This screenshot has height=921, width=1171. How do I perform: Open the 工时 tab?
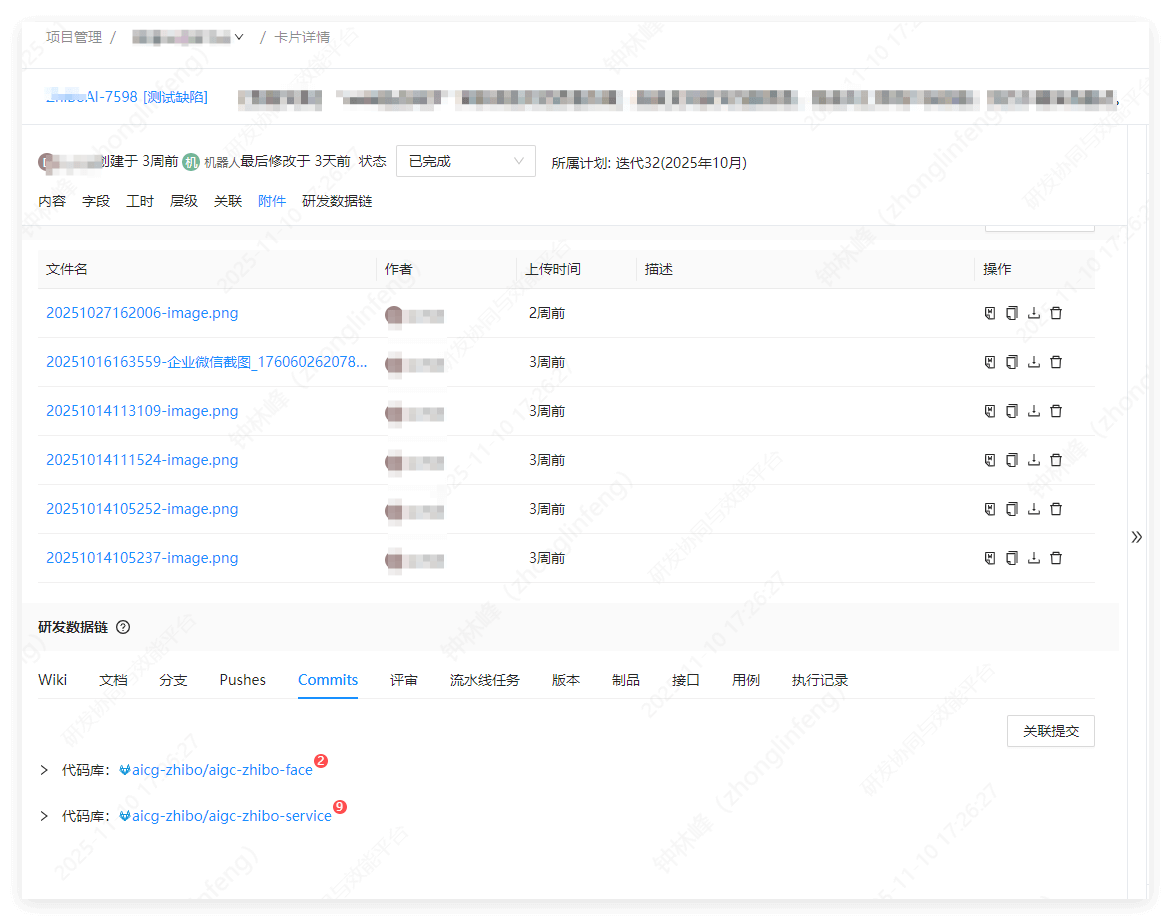tap(139, 200)
